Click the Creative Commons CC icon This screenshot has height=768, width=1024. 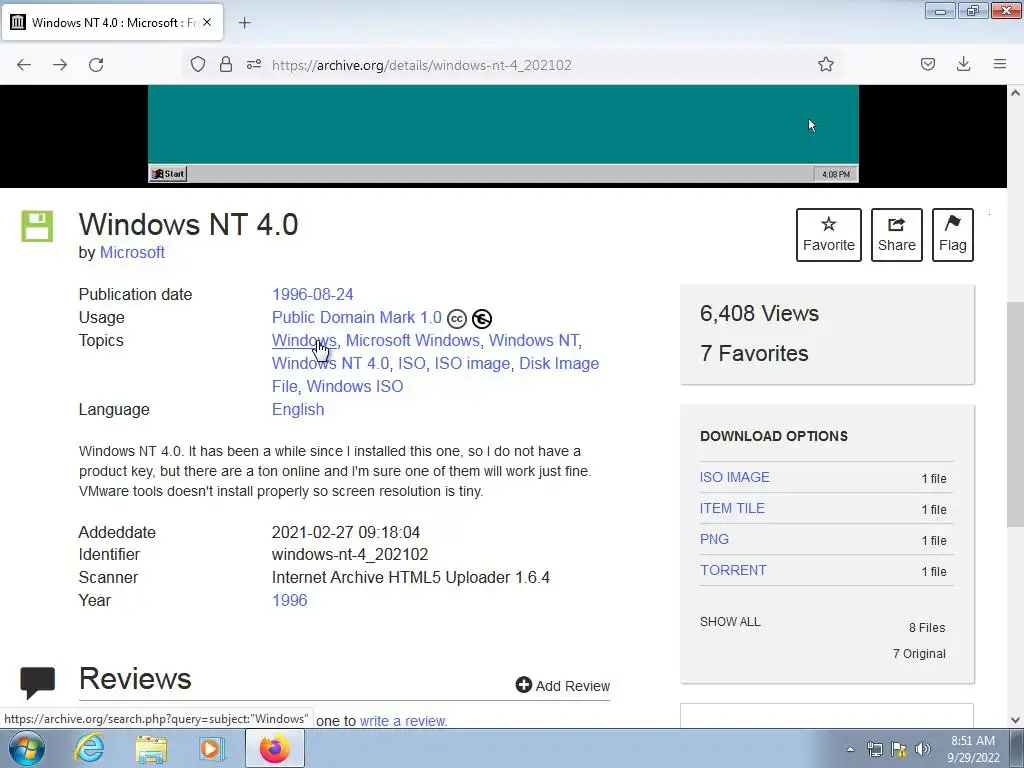[457, 319]
